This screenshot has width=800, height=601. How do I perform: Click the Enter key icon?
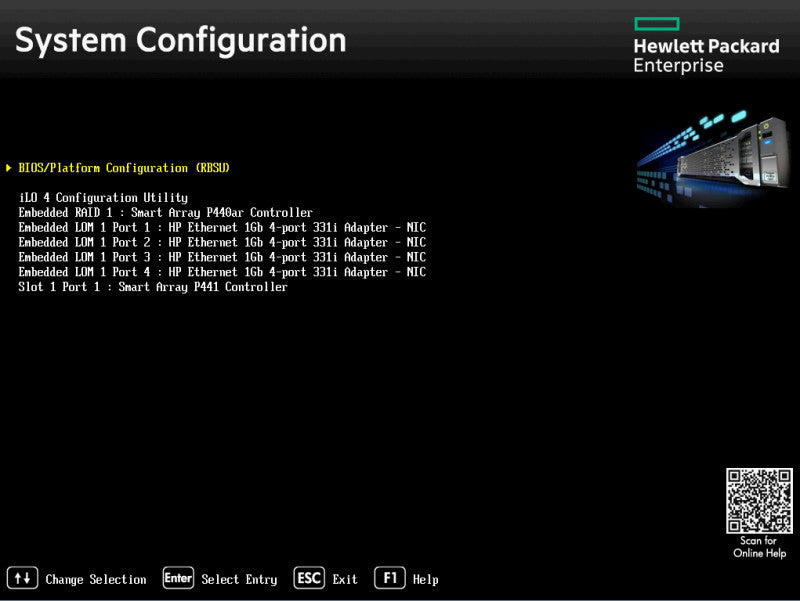178,578
